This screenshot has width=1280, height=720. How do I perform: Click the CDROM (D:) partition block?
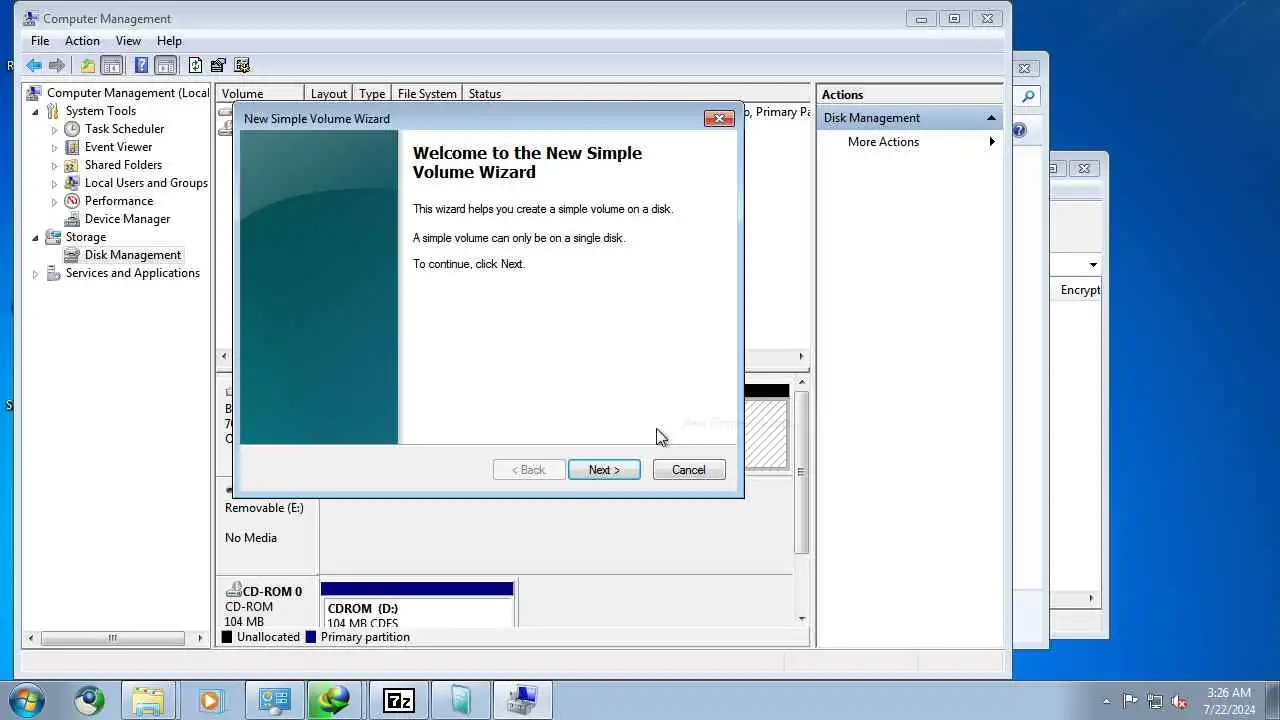point(417,605)
